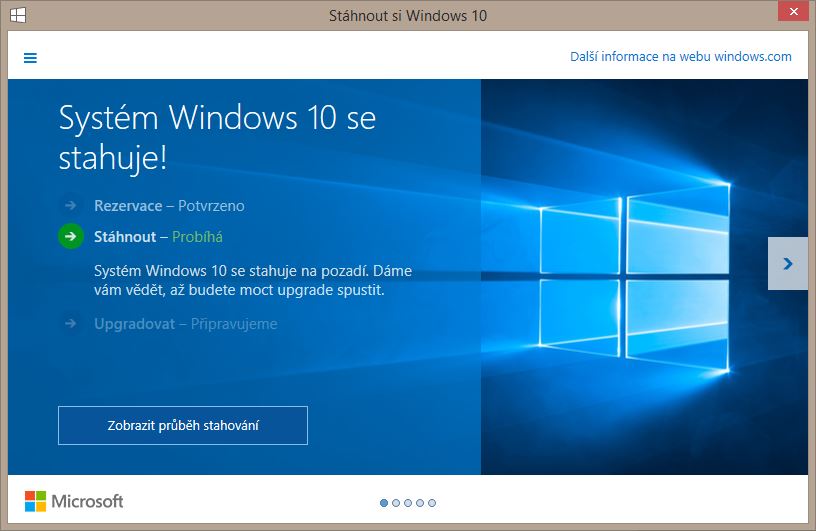This screenshot has width=816, height=531.
Task: Click the Windows 10 hero logo image
Action: pos(634,277)
